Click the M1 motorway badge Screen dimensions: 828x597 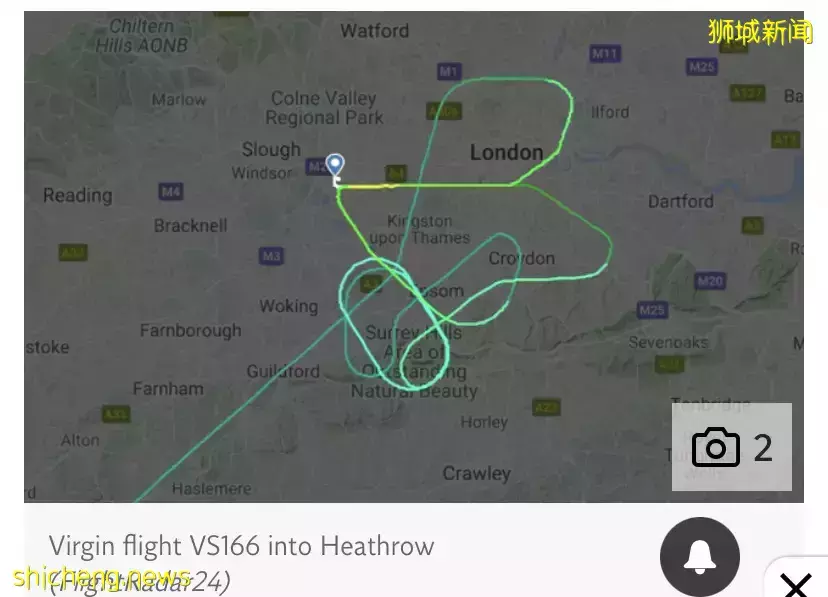click(x=449, y=71)
